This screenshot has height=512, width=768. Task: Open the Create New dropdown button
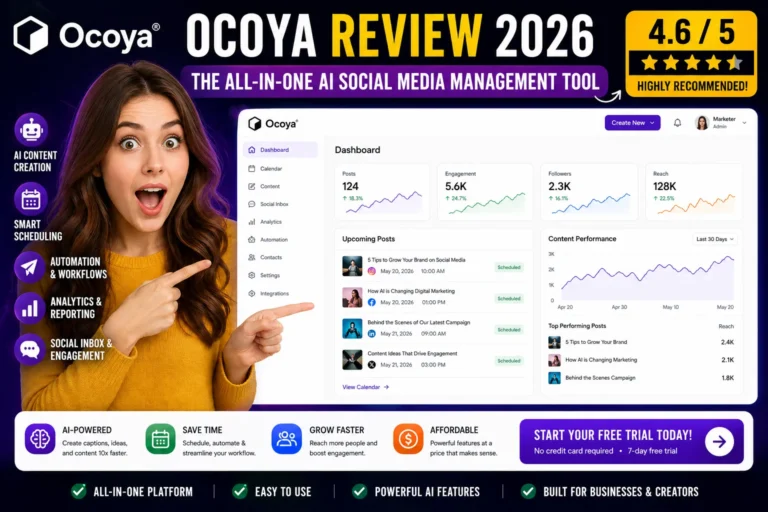click(x=632, y=123)
